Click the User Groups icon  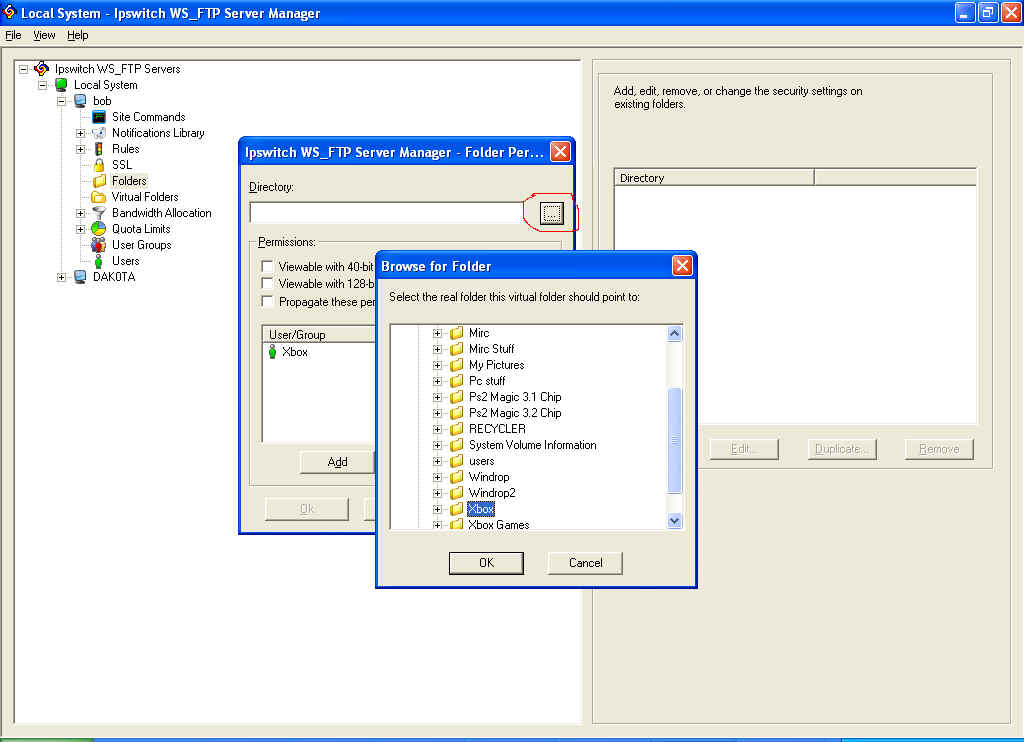click(x=99, y=245)
